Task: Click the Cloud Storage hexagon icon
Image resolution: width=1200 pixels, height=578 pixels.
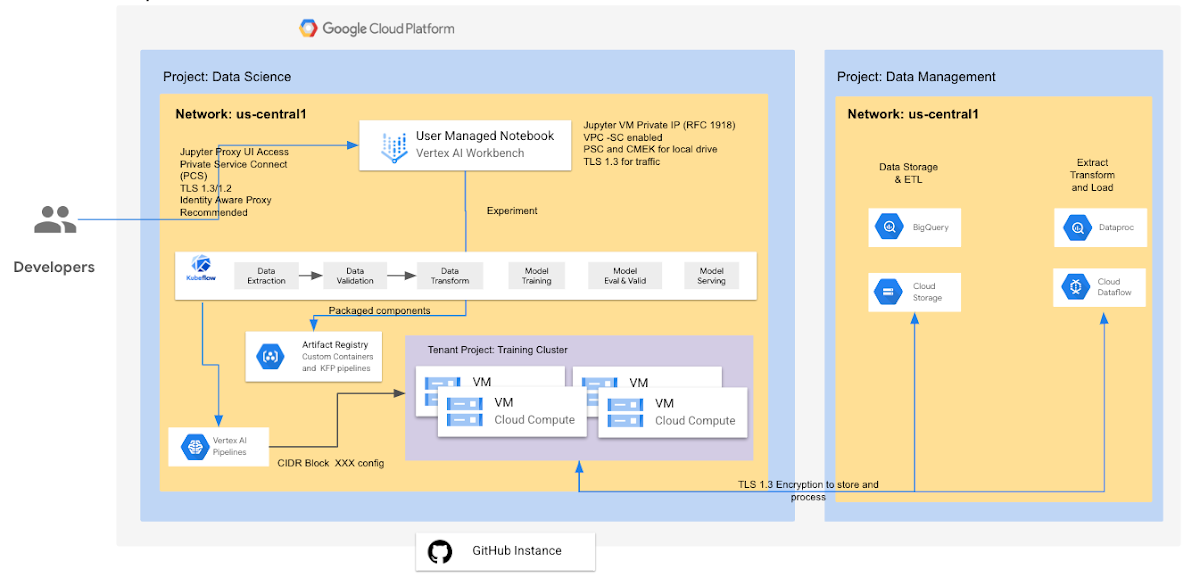Action: click(x=886, y=293)
